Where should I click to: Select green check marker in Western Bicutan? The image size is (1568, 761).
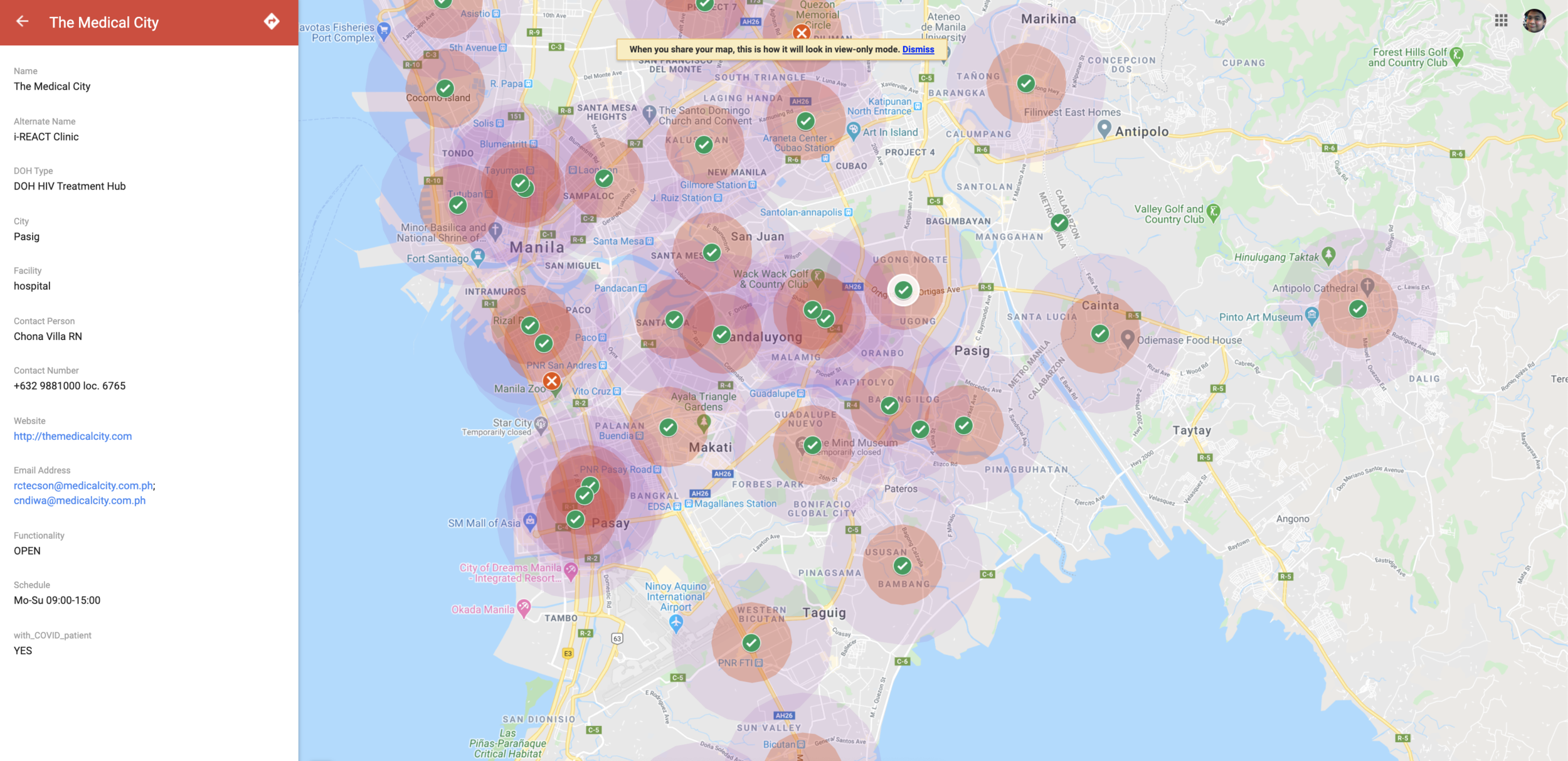click(751, 642)
